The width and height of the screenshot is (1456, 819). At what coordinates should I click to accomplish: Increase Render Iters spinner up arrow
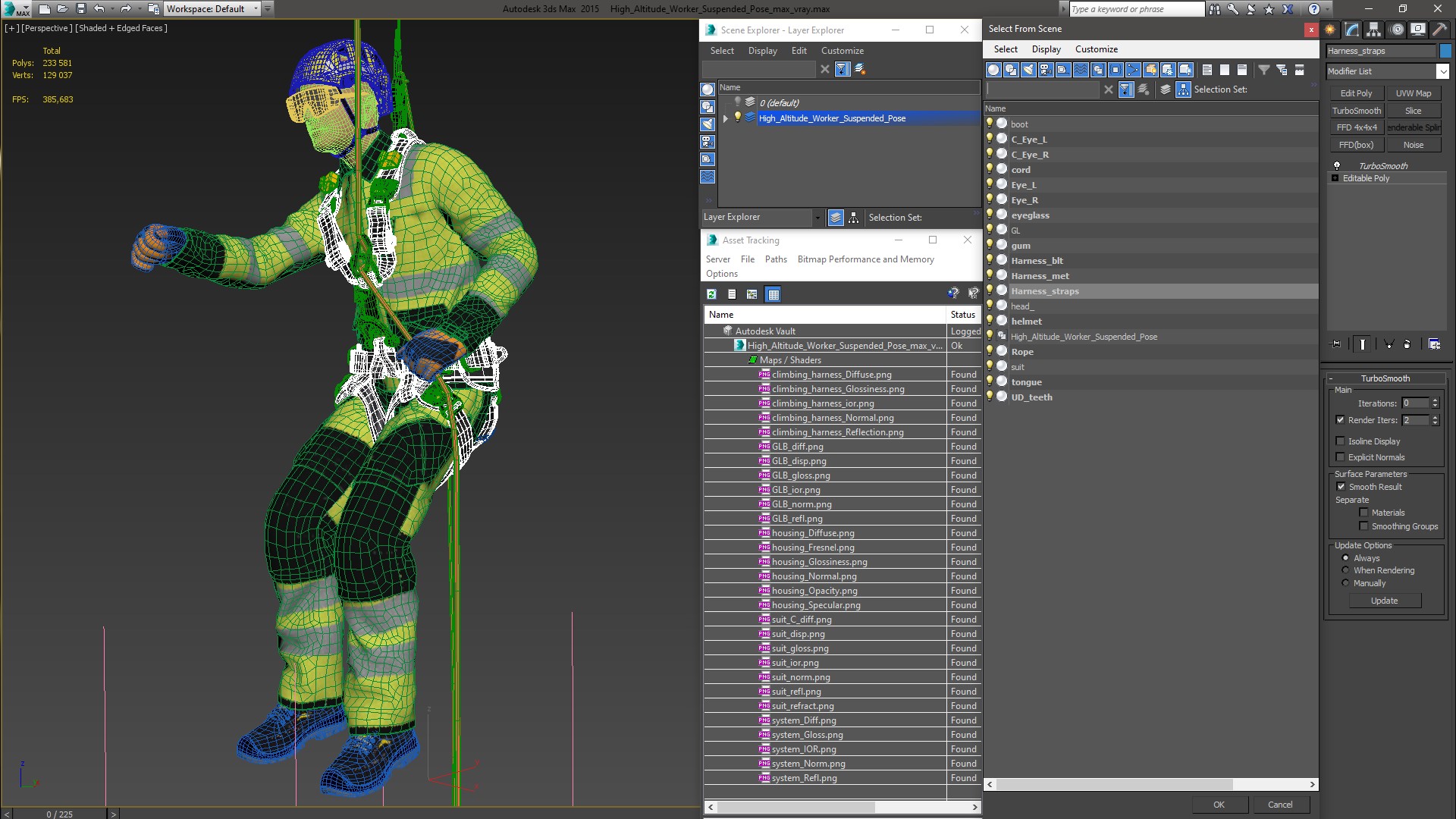(x=1435, y=418)
